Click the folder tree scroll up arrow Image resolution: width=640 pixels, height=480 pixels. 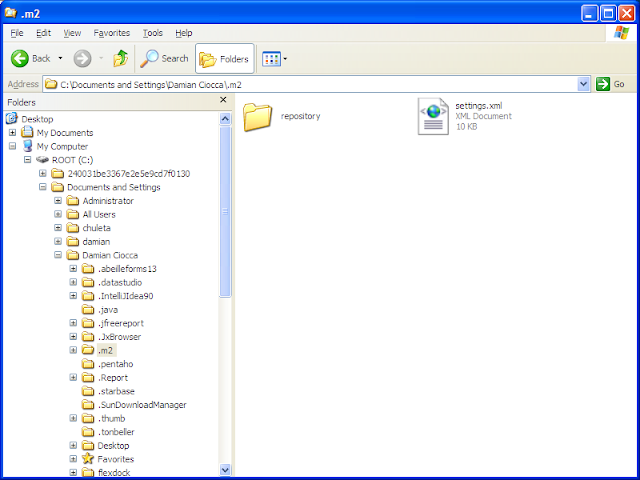click(225, 119)
